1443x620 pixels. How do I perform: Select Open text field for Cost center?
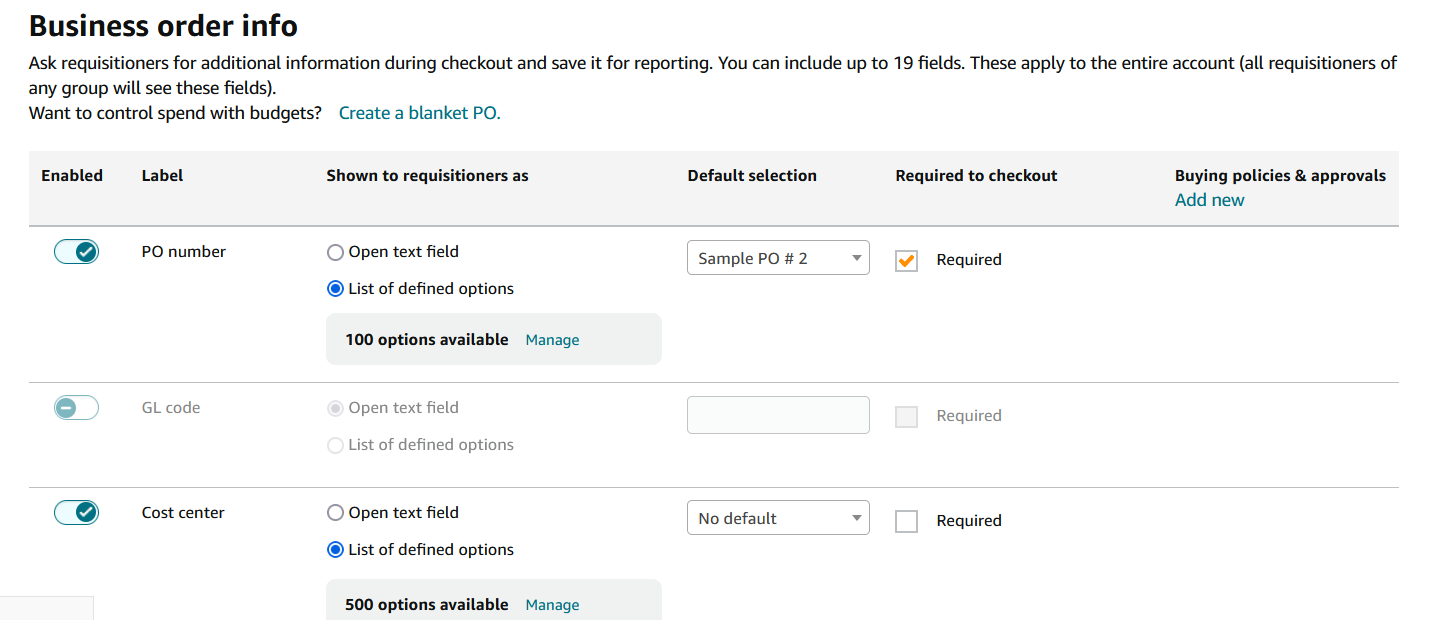pyautogui.click(x=336, y=513)
